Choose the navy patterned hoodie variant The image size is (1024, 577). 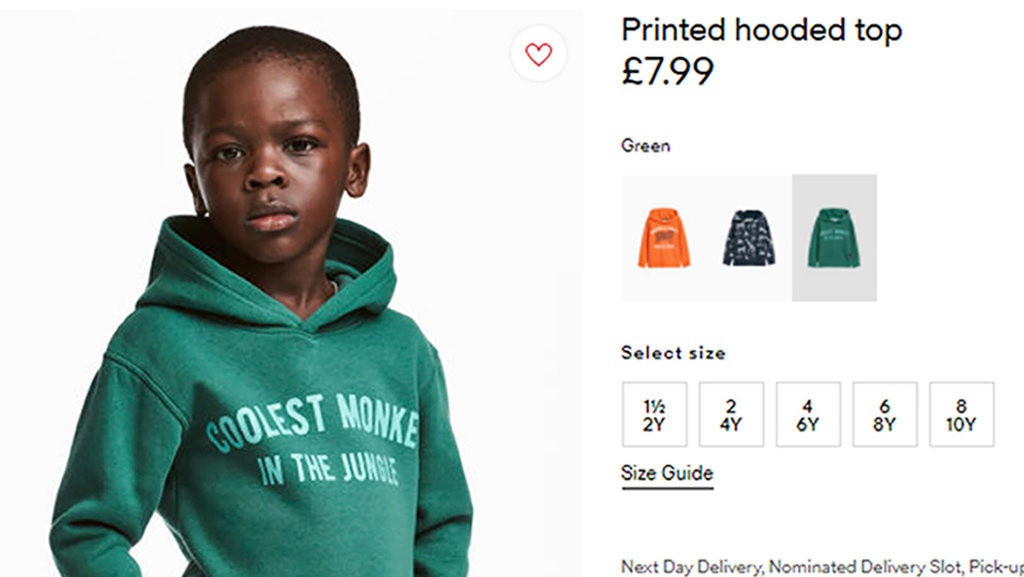(749, 238)
